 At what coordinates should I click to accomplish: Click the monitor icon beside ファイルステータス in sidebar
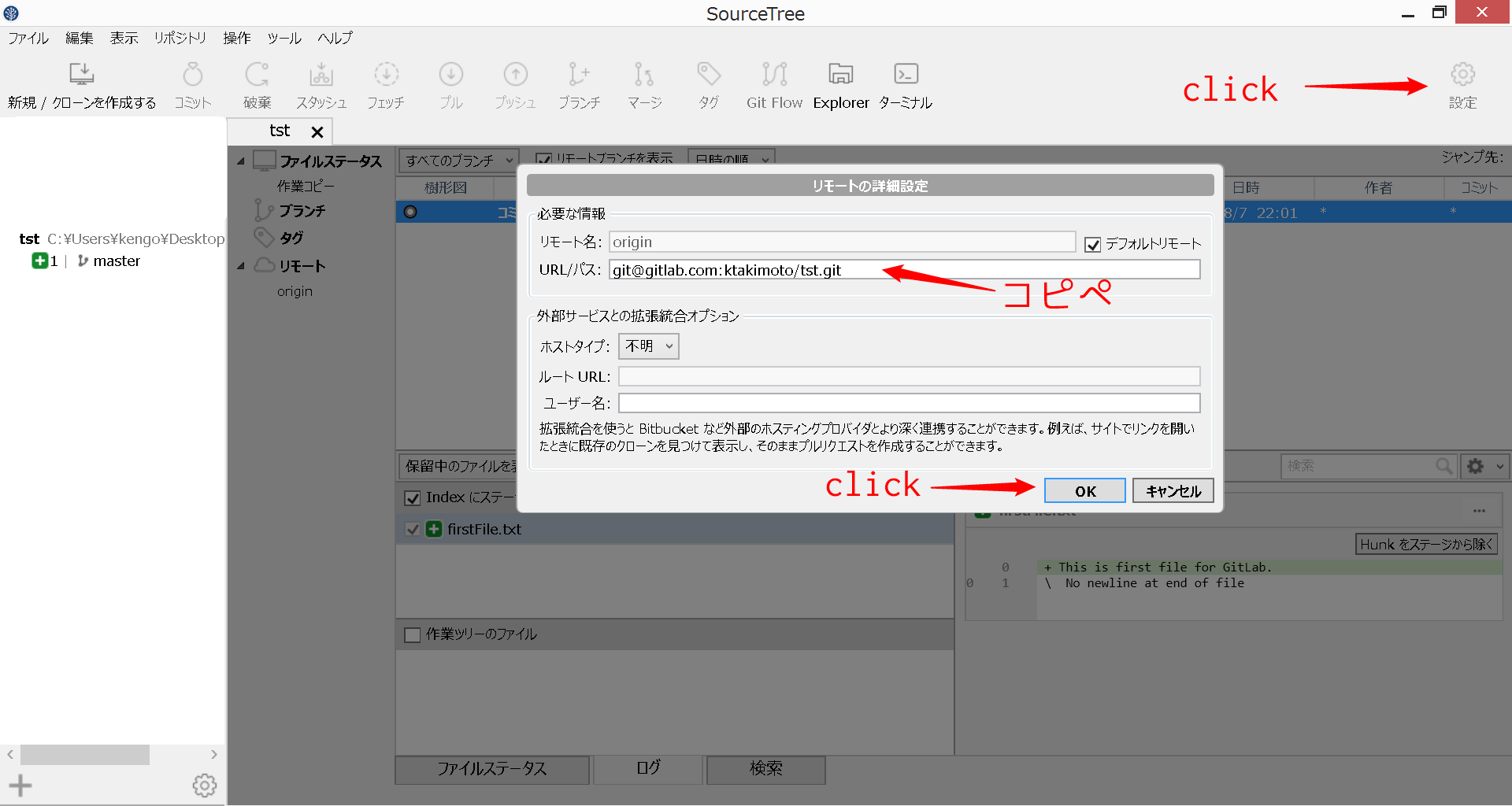click(x=265, y=161)
